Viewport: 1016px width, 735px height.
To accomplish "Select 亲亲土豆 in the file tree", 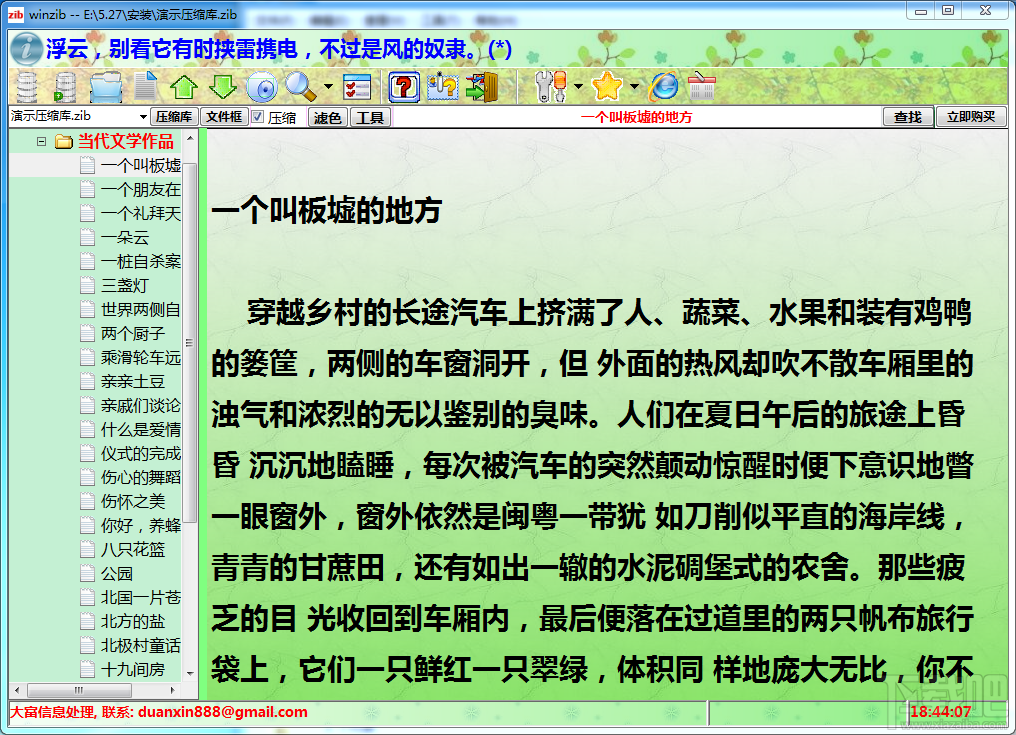I will pos(133,381).
